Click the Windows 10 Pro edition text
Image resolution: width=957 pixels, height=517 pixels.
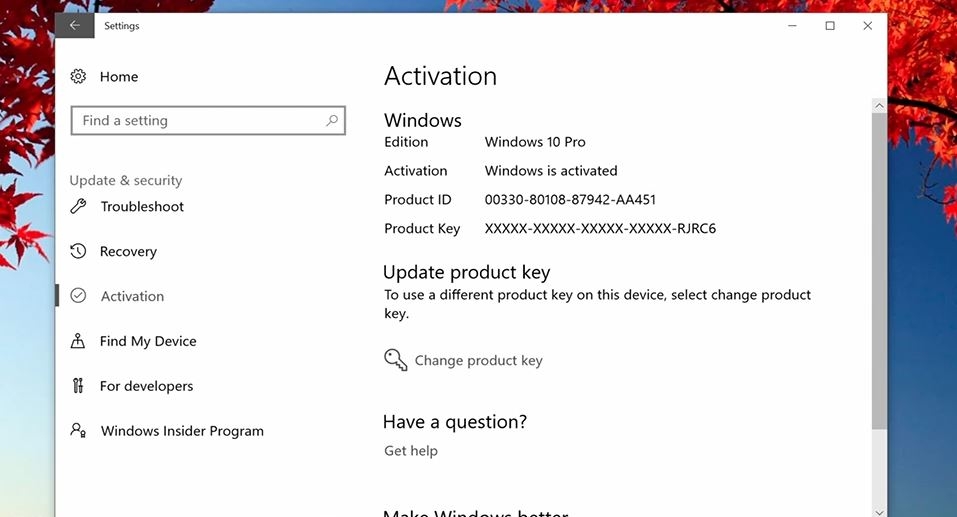coord(535,142)
